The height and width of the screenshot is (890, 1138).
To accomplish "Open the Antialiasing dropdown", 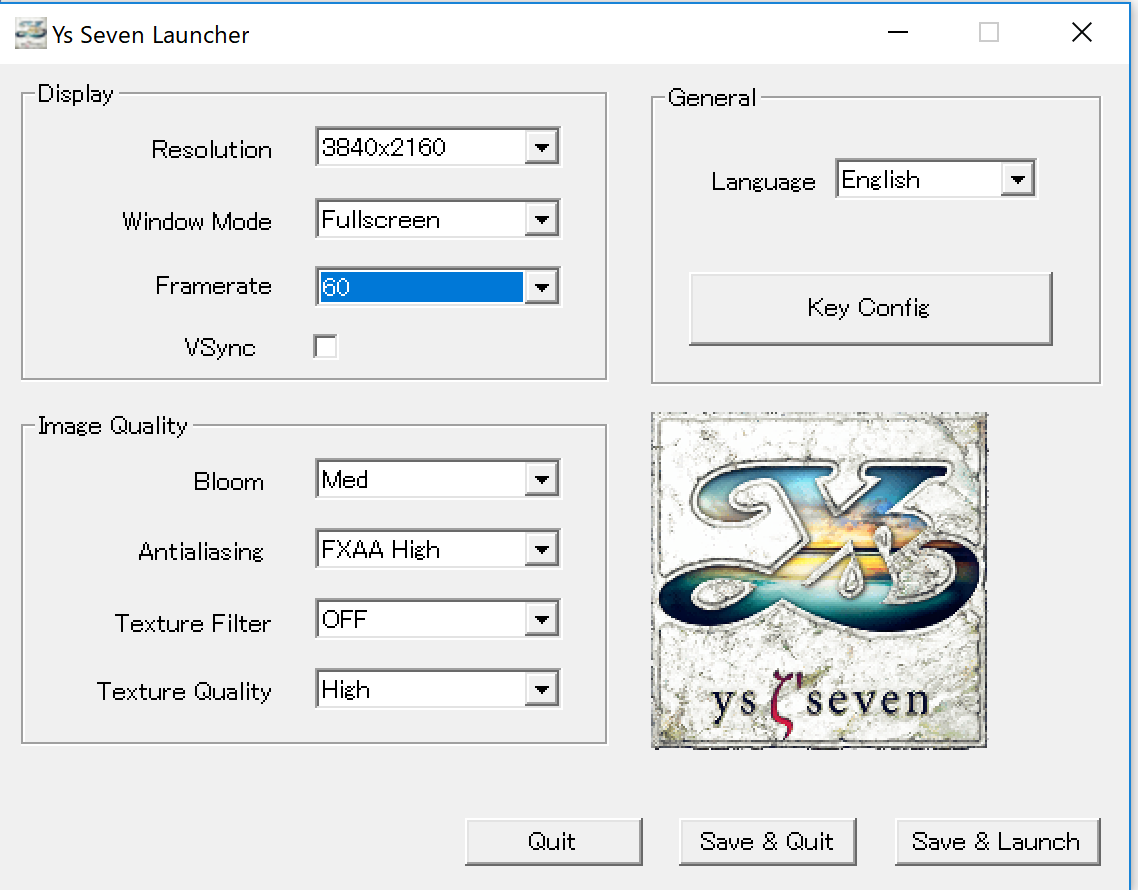I will point(438,549).
